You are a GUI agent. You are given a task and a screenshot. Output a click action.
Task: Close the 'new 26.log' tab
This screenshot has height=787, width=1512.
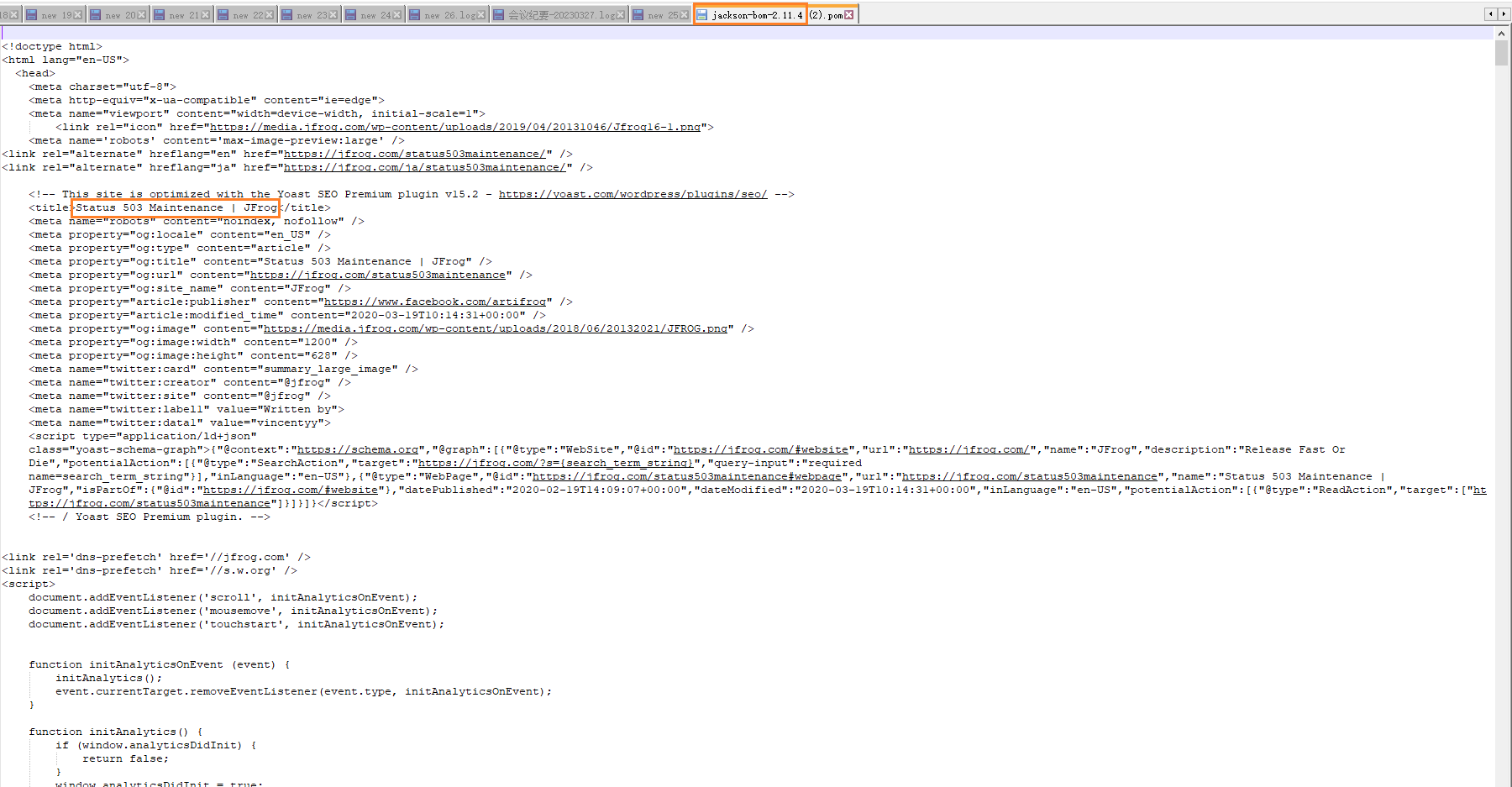(x=481, y=15)
